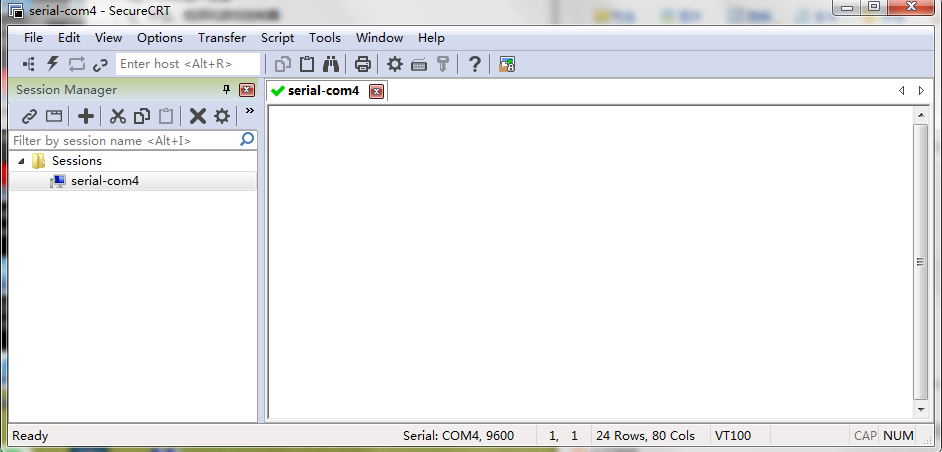The width and height of the screenshot is (942, 452).
Task: Click the main toolbar Paste clipboard icon
Action: [x=307, y=64]
